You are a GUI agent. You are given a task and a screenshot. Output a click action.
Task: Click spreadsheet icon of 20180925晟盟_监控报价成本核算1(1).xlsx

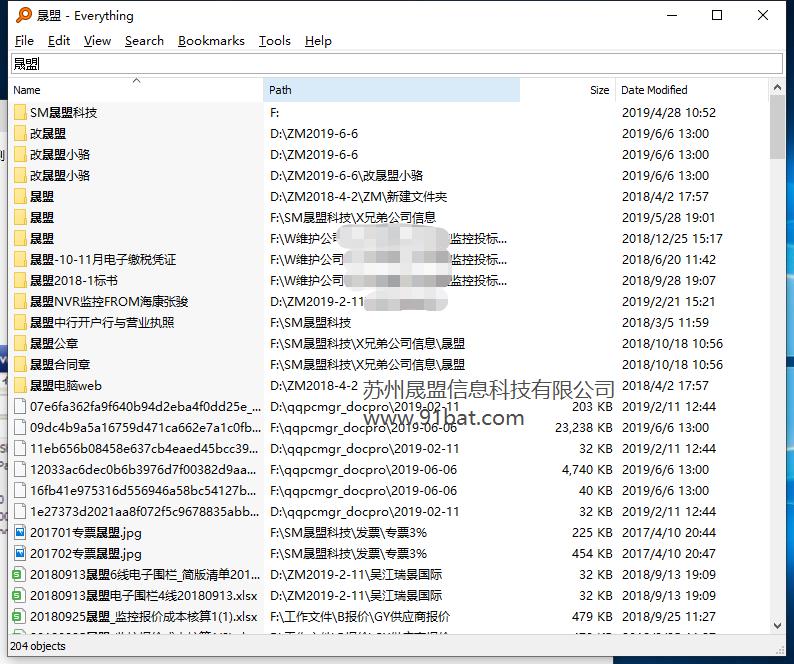tap(18, 617)
